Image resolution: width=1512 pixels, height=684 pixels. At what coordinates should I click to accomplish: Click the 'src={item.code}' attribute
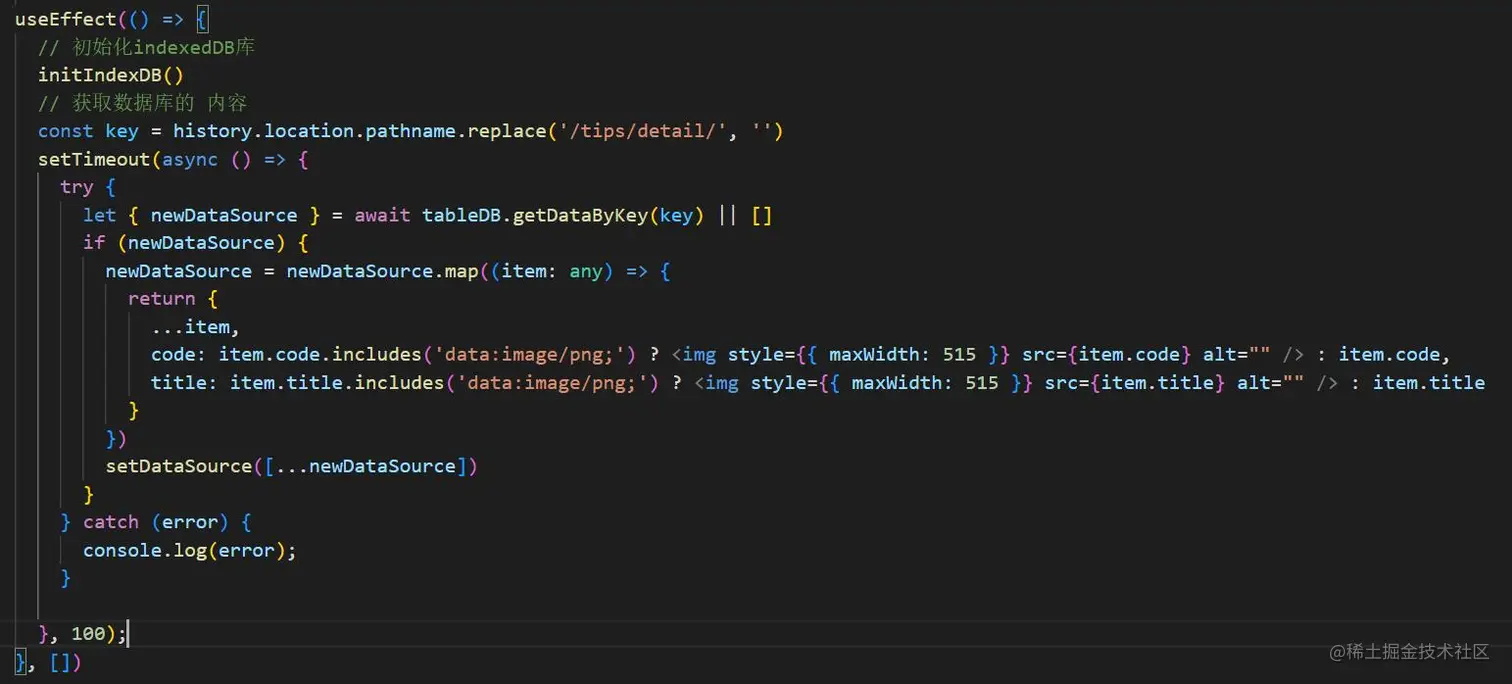(1107, 354)
